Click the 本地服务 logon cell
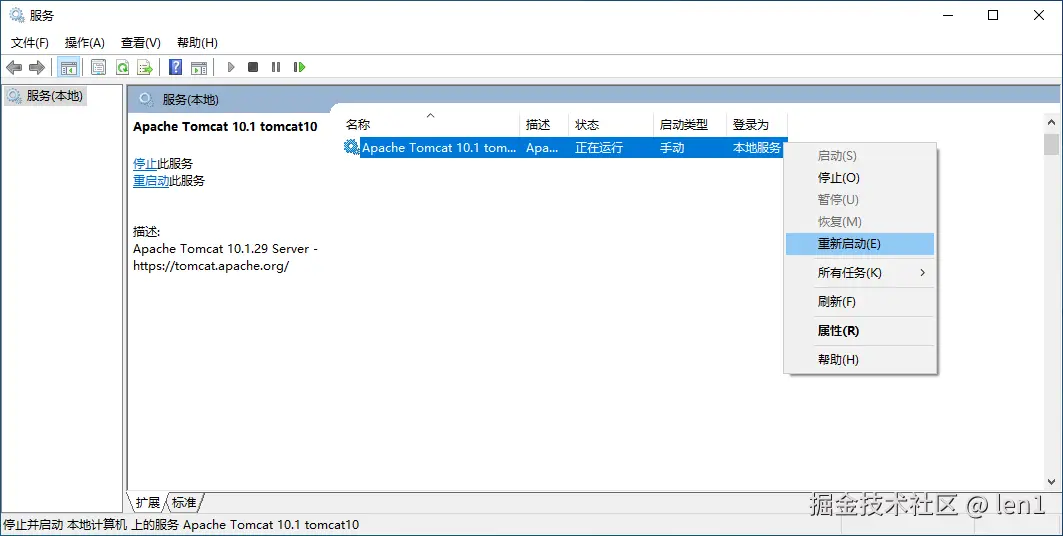The image size is (1063, 536). pos(757,148)
